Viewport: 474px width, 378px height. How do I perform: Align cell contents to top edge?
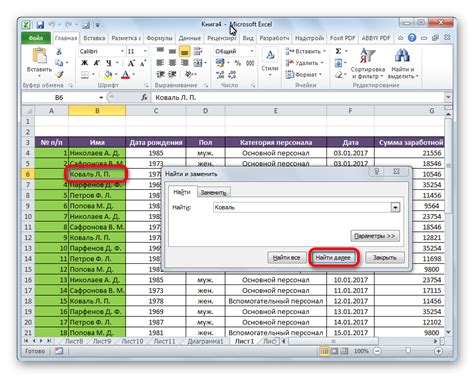pyautogui.click(x=160, y=51)
